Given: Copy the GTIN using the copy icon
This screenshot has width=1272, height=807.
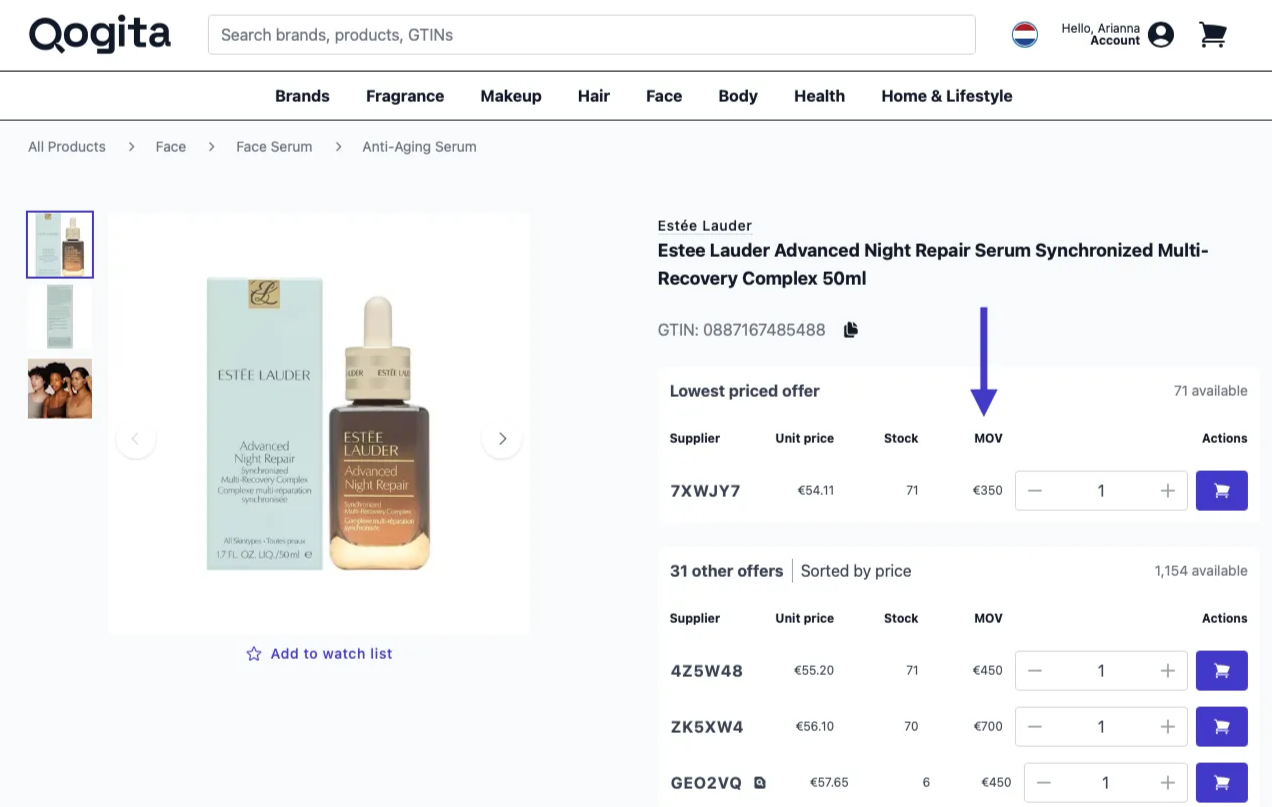Looking at the screenshot, I should [x=851, y=330].
